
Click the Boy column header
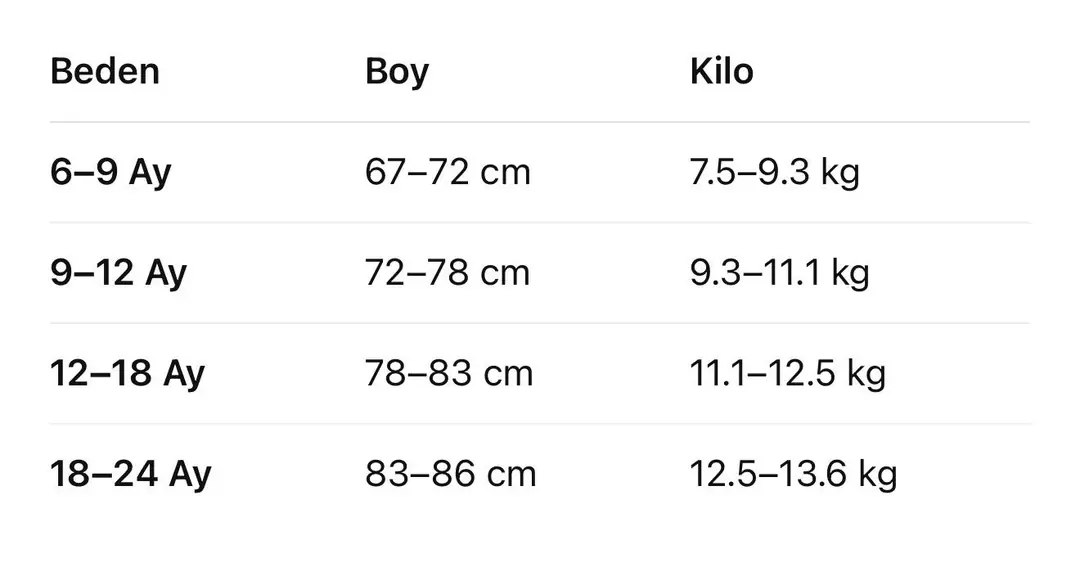[397, 72]
